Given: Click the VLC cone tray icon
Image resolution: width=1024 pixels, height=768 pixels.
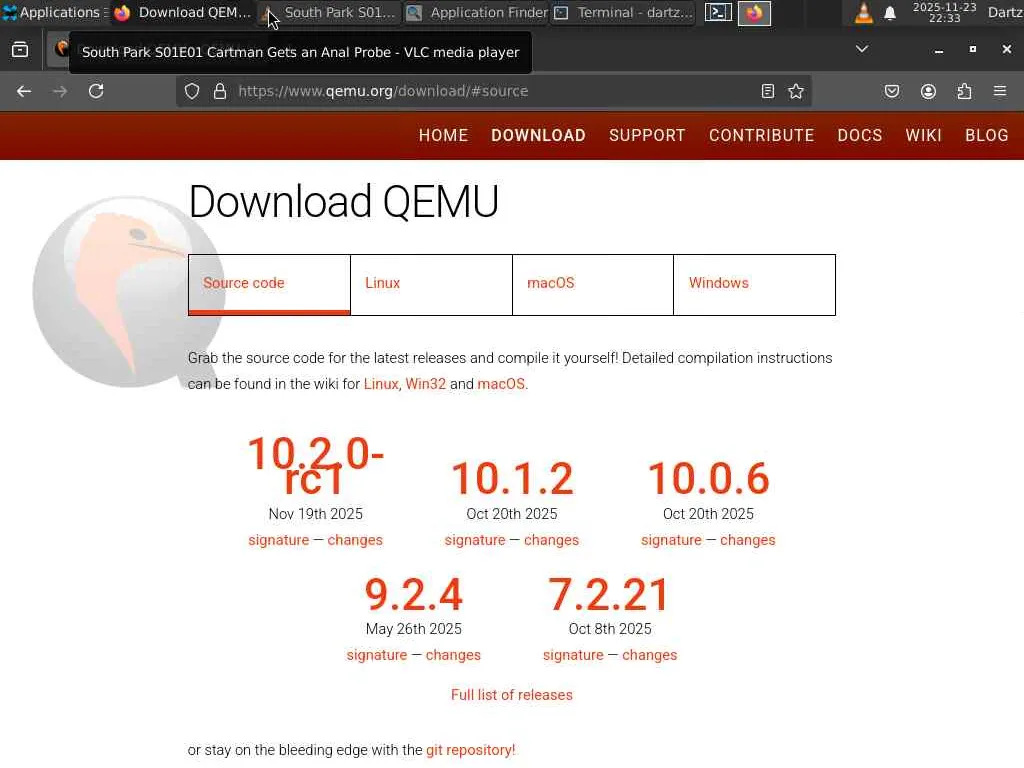Looking at the screenshot, I should tap(863, 12).
